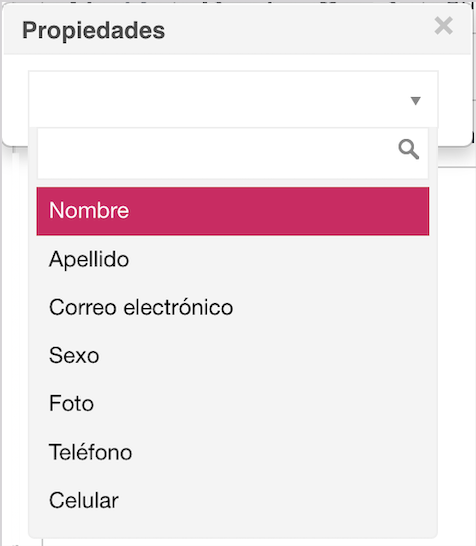Focus the search field above the options
Viewport: 476px width, 546px height.
click(233, 153)
